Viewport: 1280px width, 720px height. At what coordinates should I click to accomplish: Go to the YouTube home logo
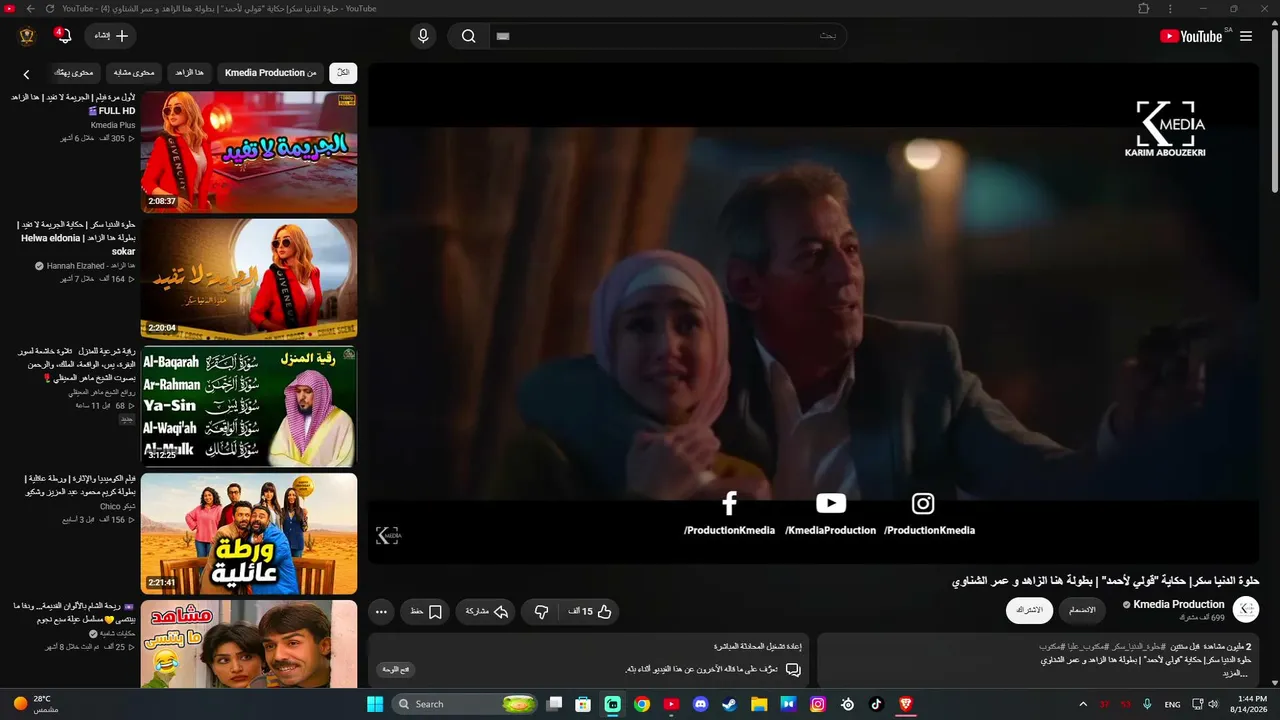click(1191, 36)
